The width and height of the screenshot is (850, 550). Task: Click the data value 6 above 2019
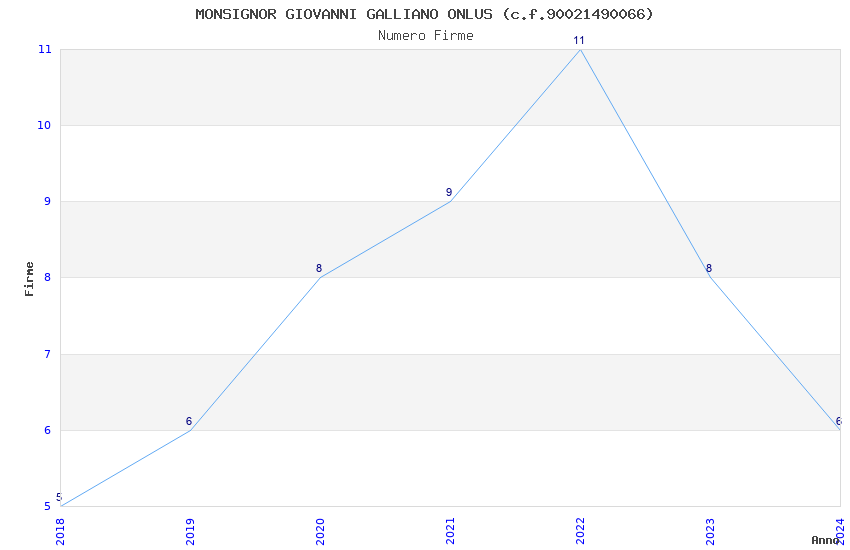(x=189, y=421)
